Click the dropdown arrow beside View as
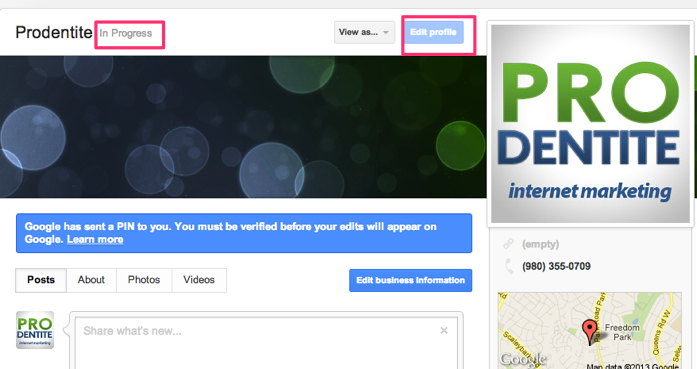Viewport: 697px width, 369px height. point(386,32)
